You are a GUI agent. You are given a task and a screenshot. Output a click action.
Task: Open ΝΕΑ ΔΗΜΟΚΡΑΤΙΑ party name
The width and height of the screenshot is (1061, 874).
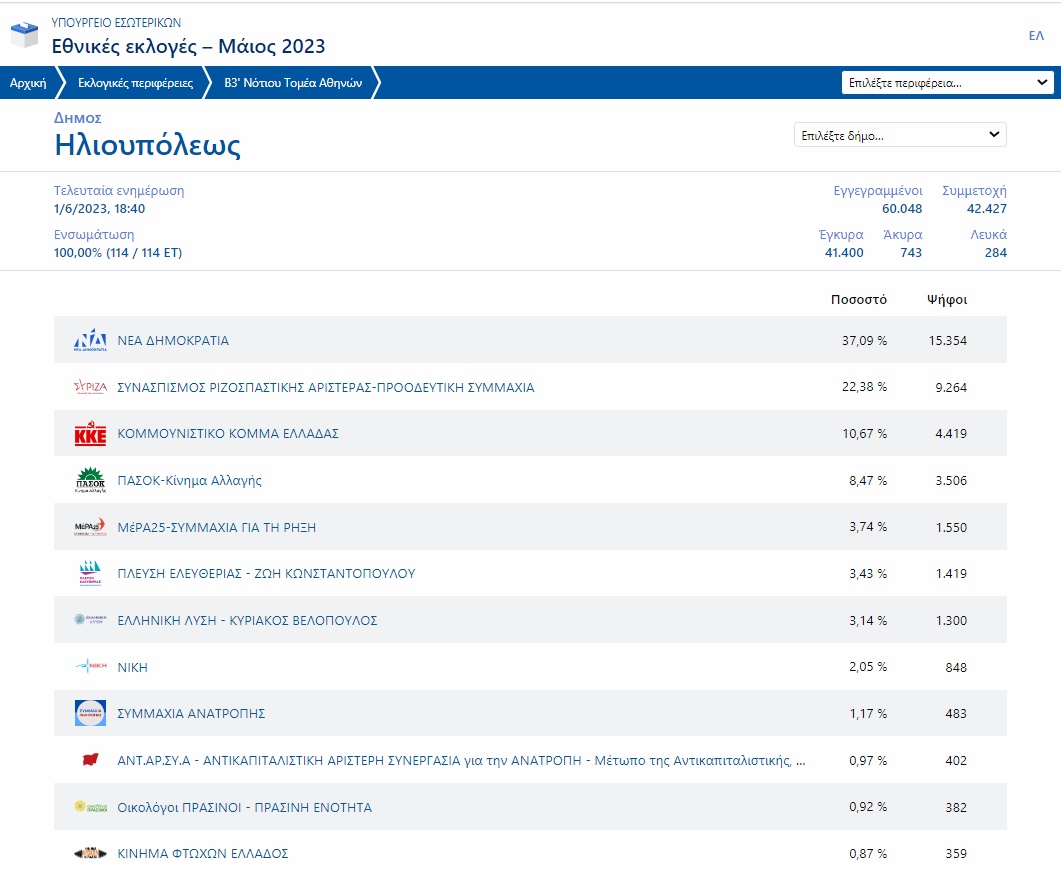[173, 340]
